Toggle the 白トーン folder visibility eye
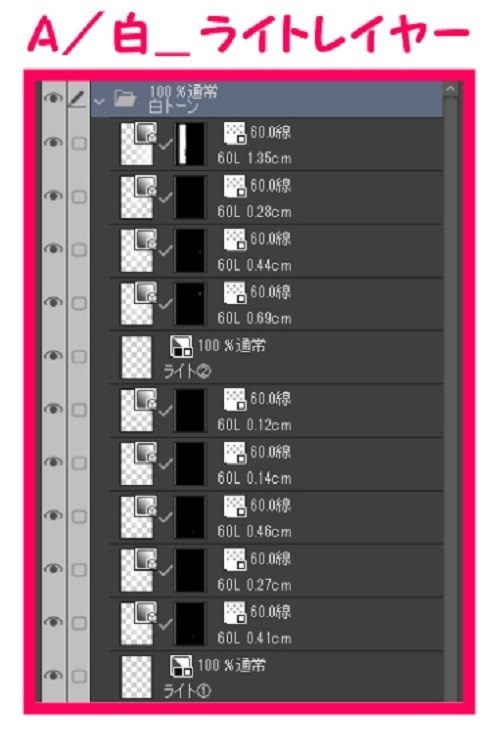500x738 pixels. (x=53, y=98)
